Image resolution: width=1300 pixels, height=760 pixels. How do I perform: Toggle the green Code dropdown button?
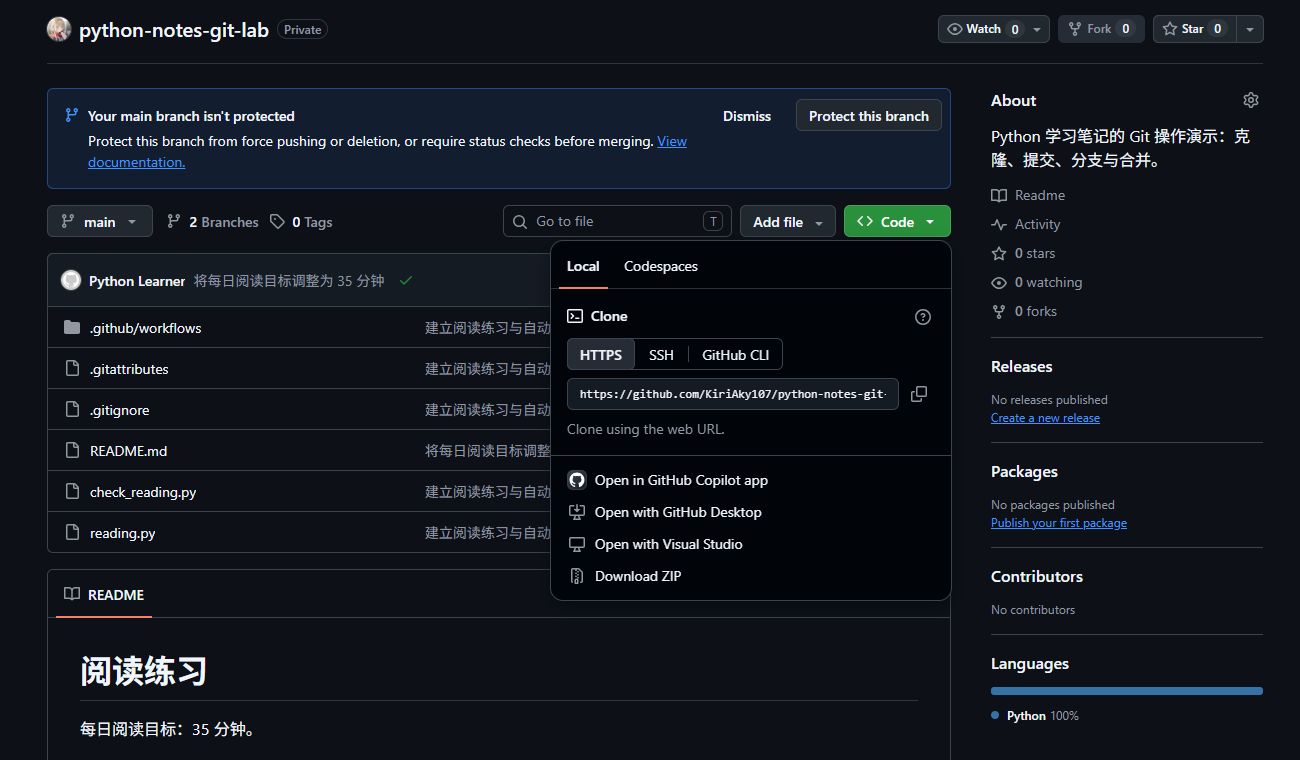[x=897, y=222]
